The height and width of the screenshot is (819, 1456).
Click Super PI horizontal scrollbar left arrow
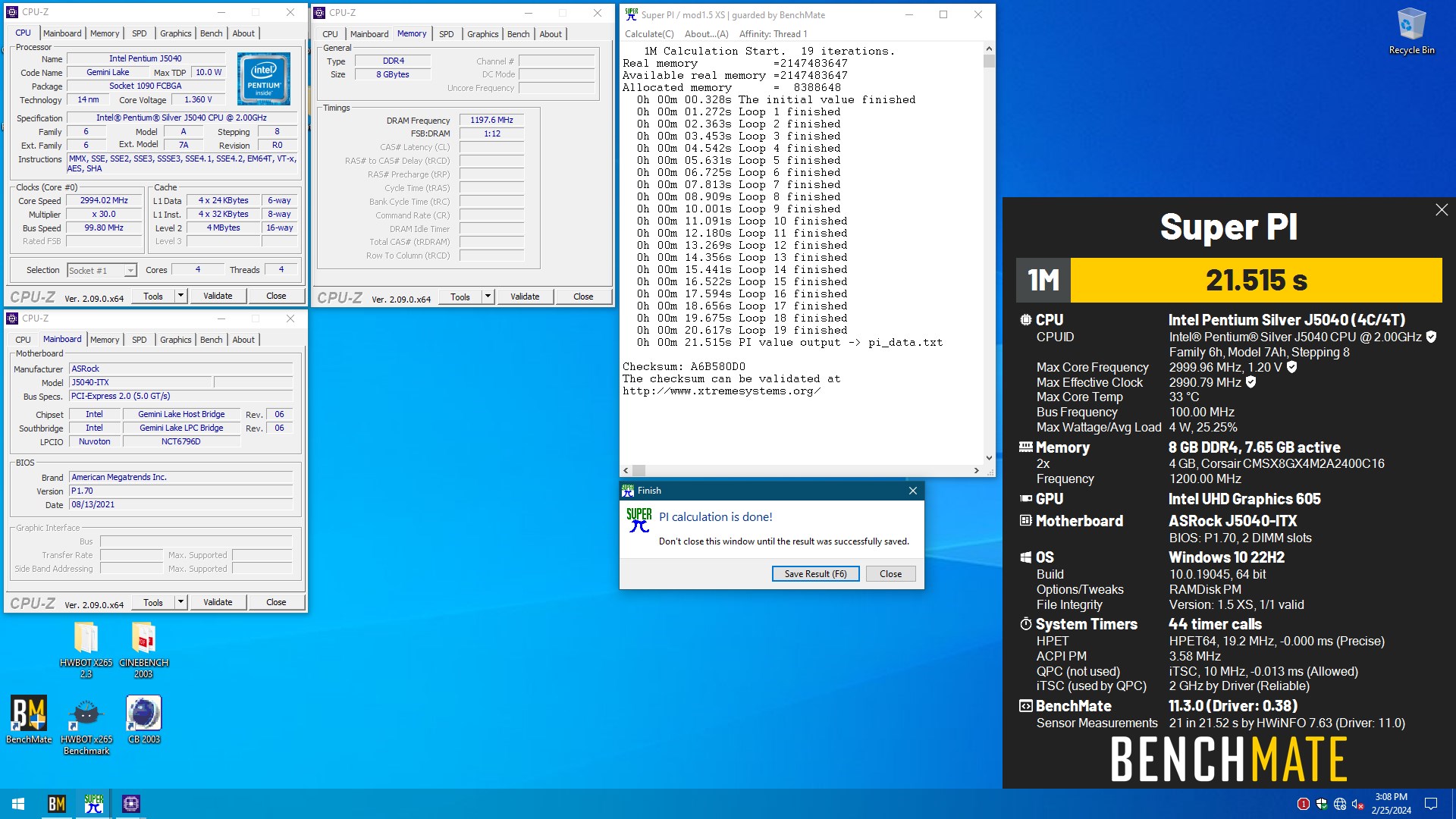(626, 470)
